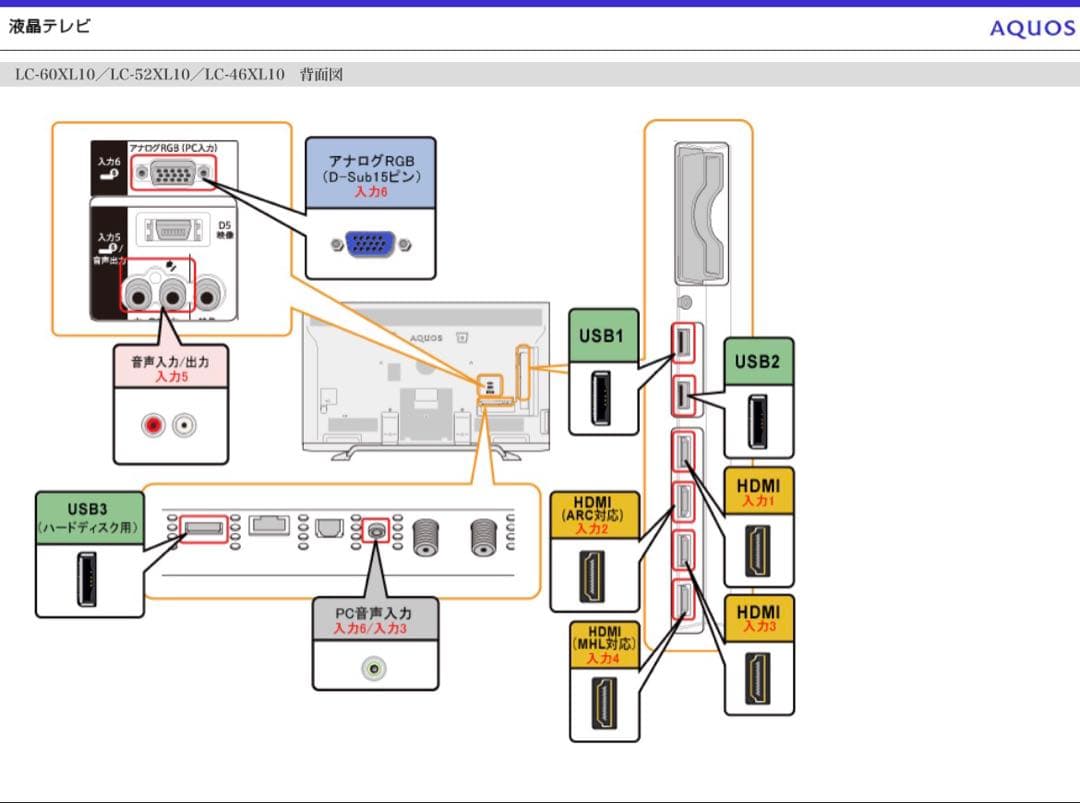1080x803 pixels.
Task: Click the USB3 hard disk port icon
Action: point(88,580)
